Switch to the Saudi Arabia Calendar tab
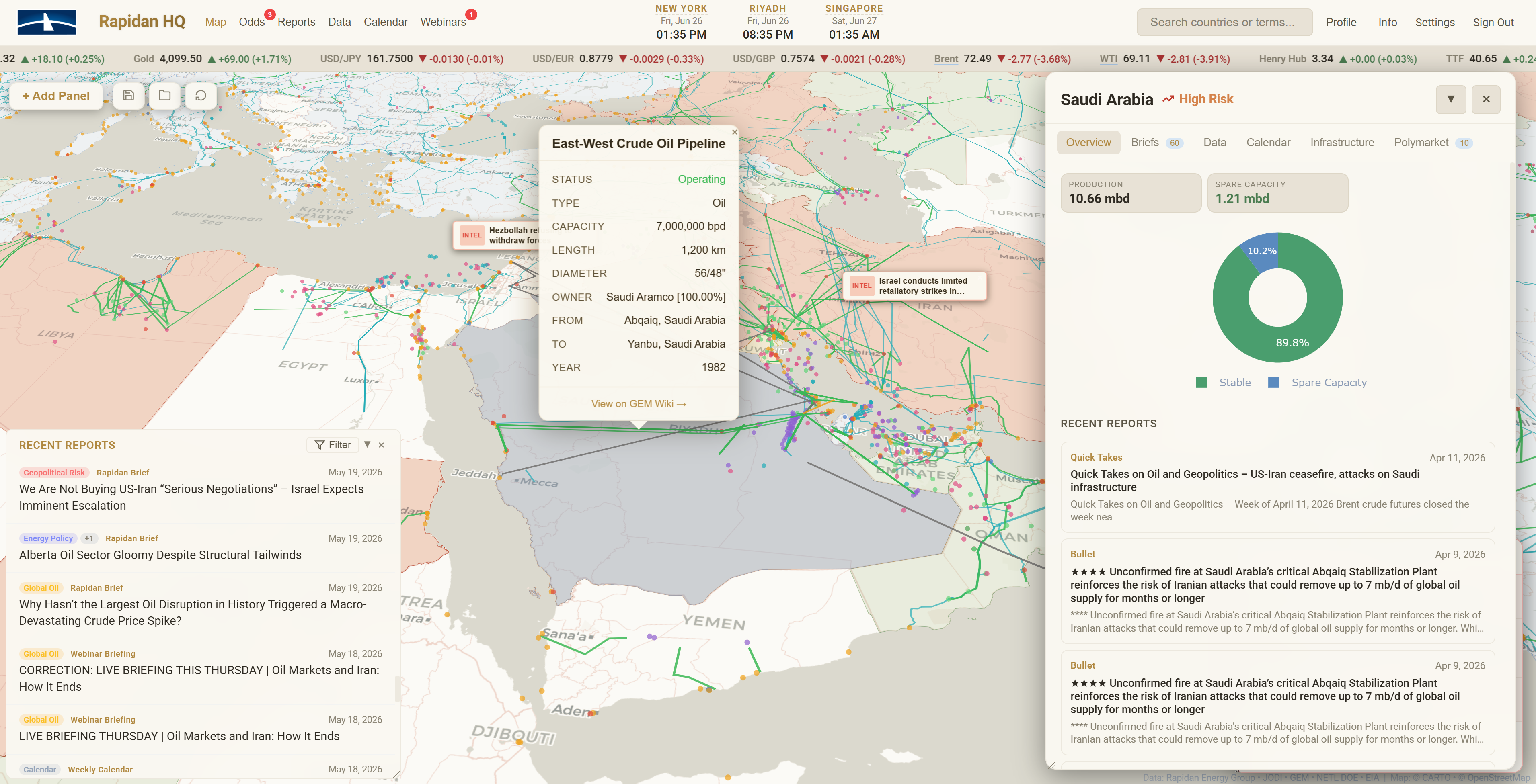The width and height of the screenshot is (1536, 784). 1268,143
